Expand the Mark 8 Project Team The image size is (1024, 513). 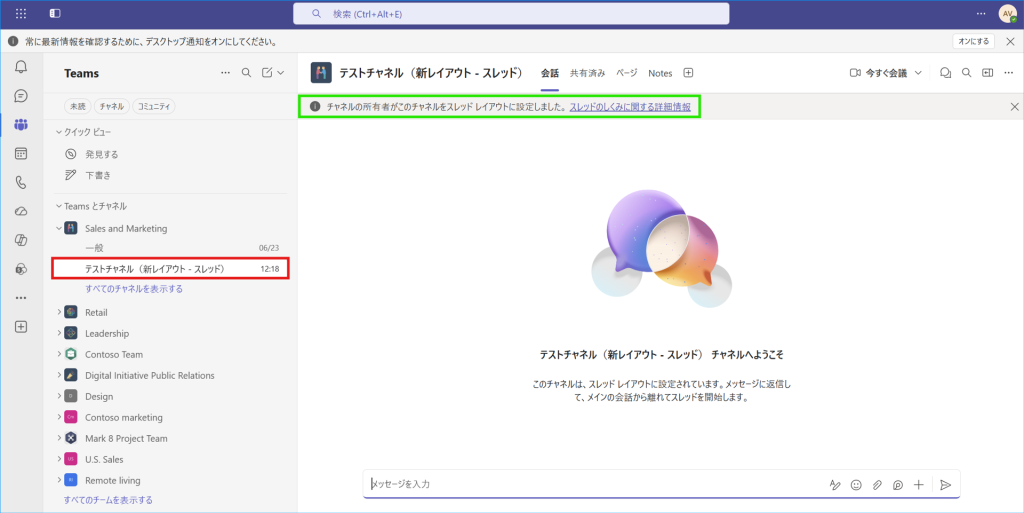pos(59,438)
